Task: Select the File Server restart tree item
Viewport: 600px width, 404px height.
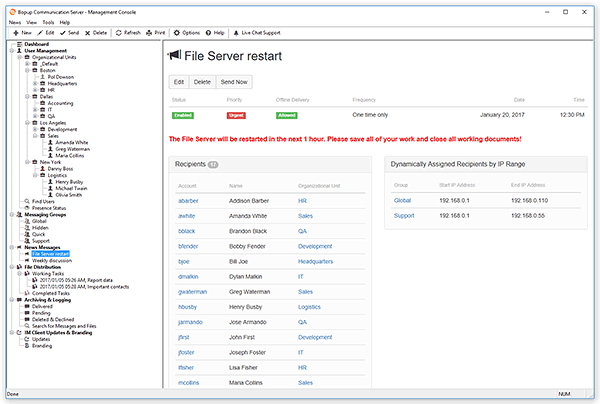Action: [x=51, y=254]
